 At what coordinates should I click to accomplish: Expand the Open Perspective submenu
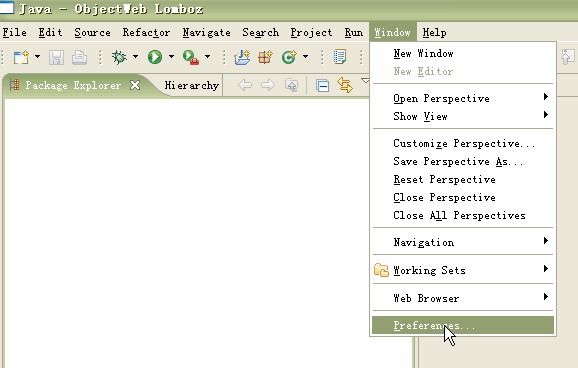coord(463,98)
